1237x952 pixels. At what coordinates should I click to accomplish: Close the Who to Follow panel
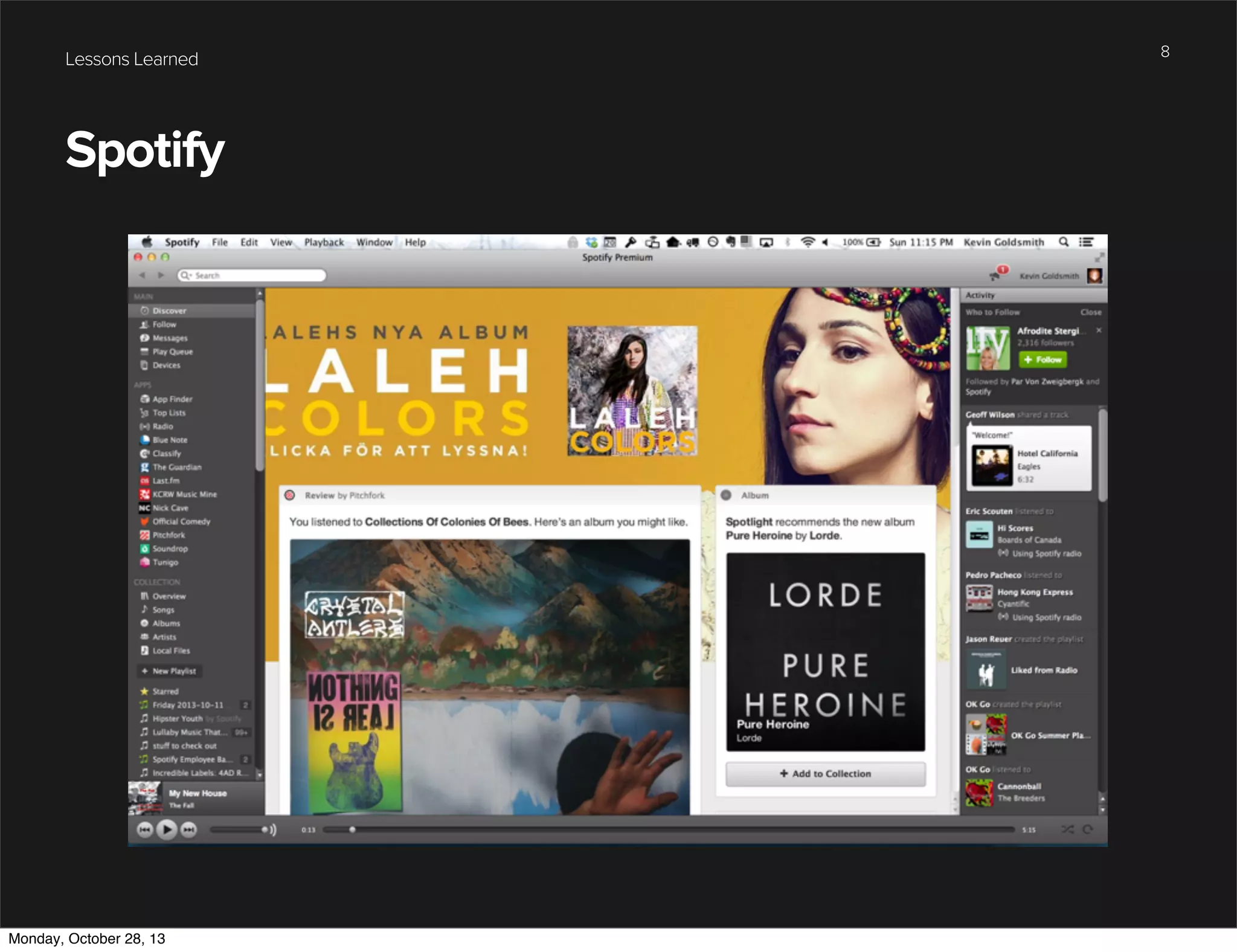point(1091,312)
